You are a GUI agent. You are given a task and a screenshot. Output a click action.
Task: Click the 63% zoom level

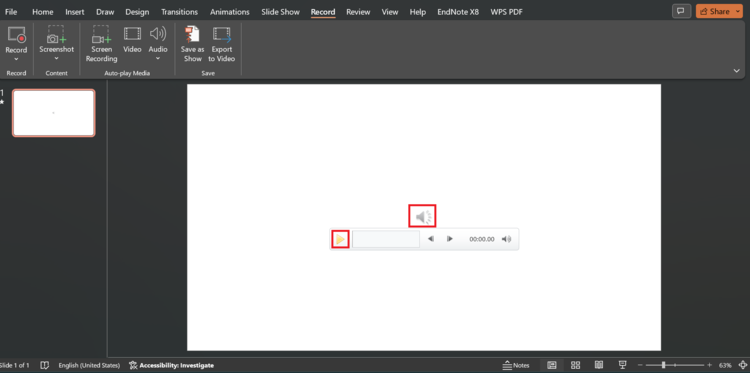(x=725, y=365)
